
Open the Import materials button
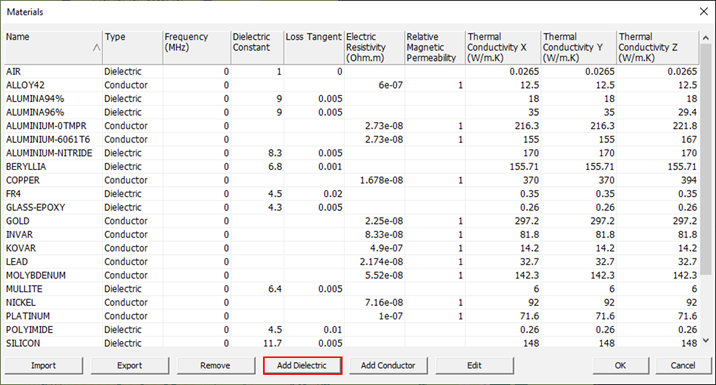click(x=44, y=365)
